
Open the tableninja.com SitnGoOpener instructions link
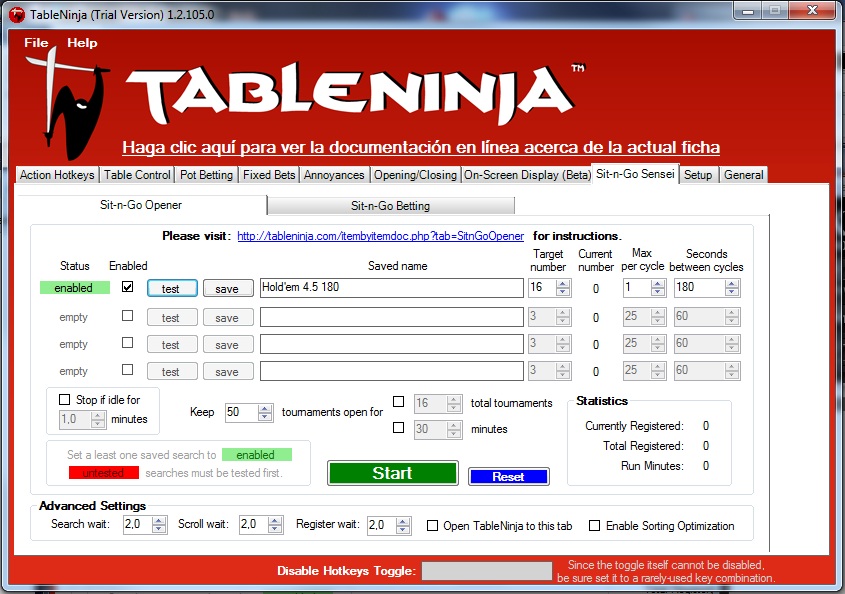380,236
